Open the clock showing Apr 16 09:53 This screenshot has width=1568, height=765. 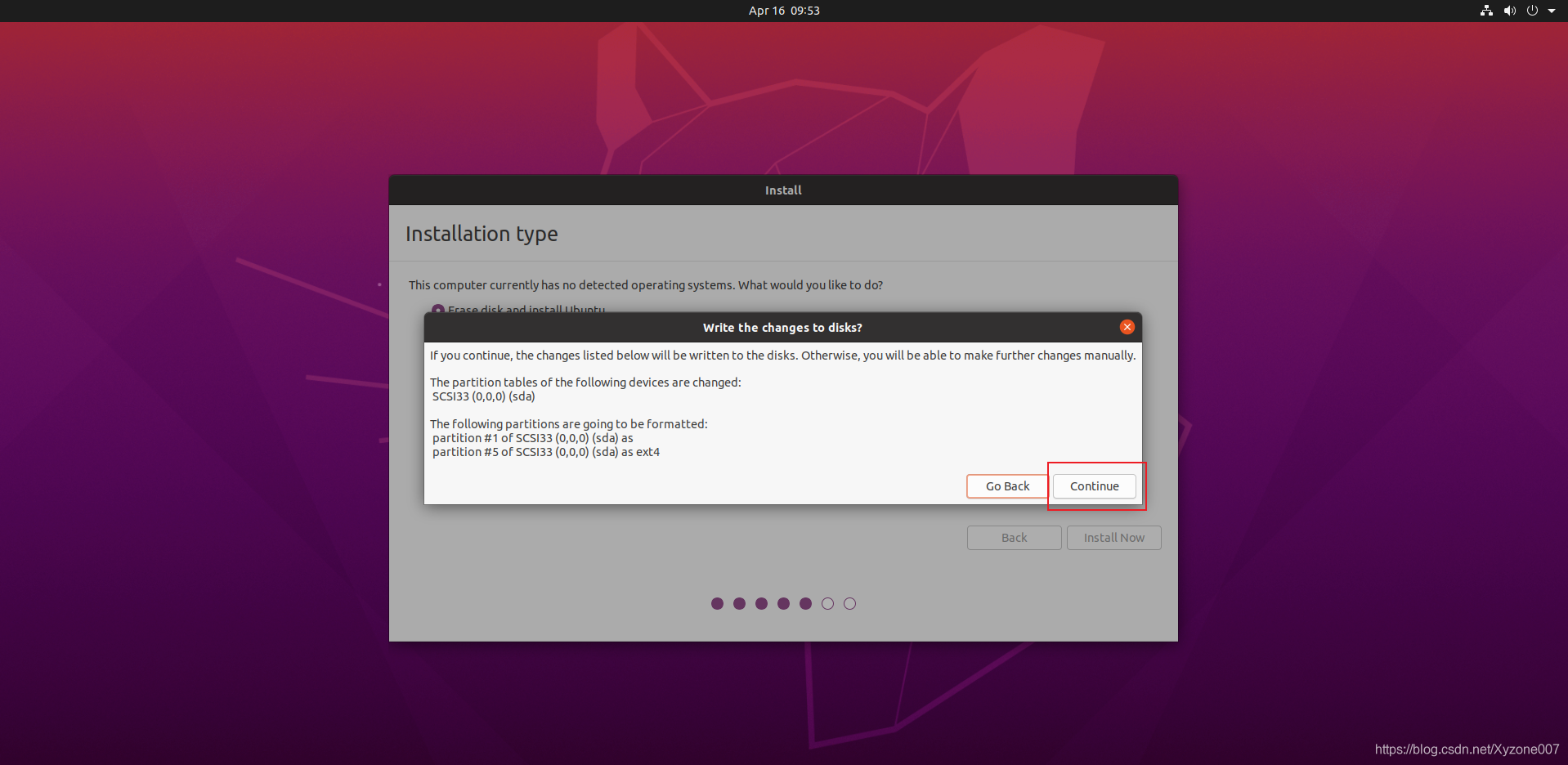(784, 11)
